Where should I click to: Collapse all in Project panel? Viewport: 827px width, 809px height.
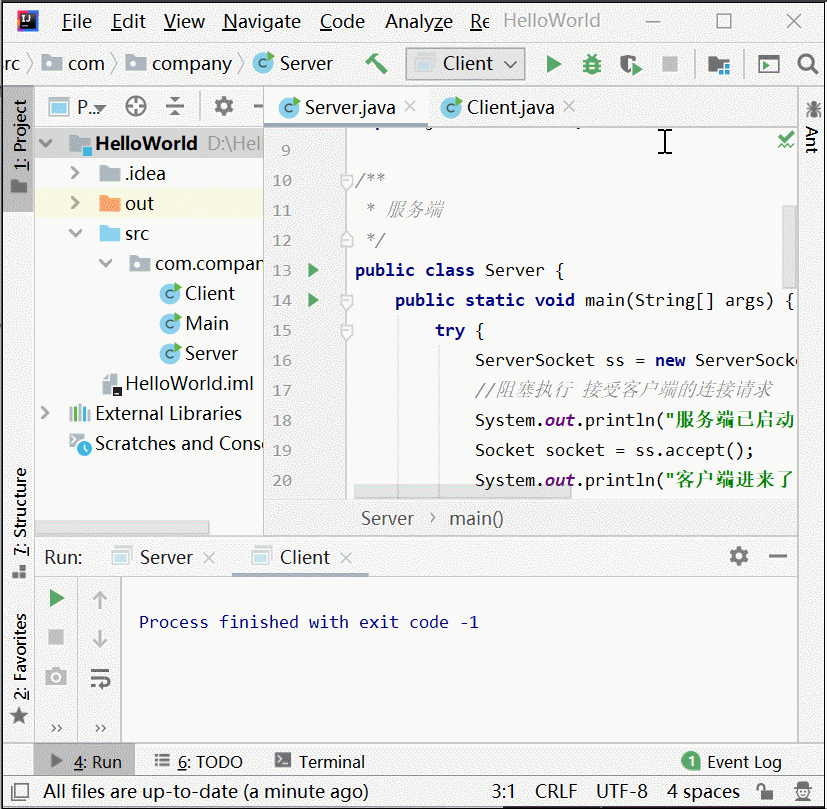coord(175,107)
